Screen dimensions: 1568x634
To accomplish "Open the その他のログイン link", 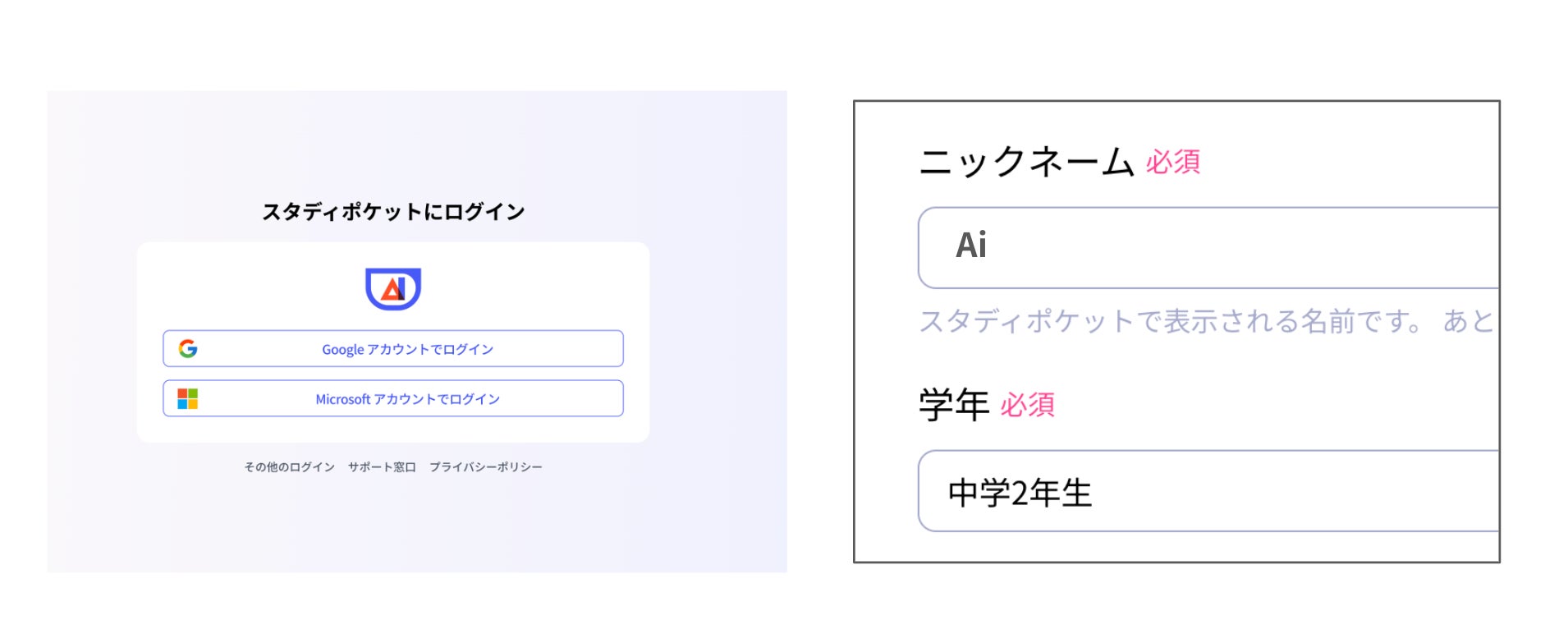I will pos(289,467).
